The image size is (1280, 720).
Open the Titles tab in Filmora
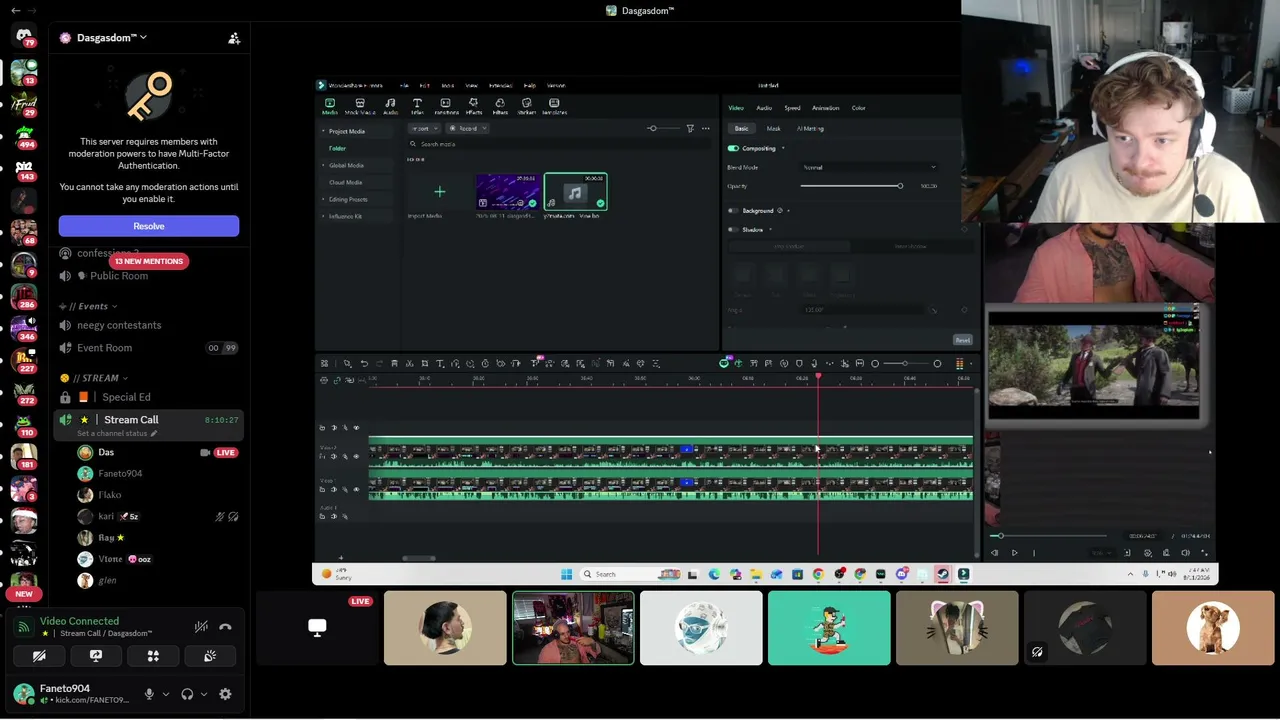tap(417, 106)
